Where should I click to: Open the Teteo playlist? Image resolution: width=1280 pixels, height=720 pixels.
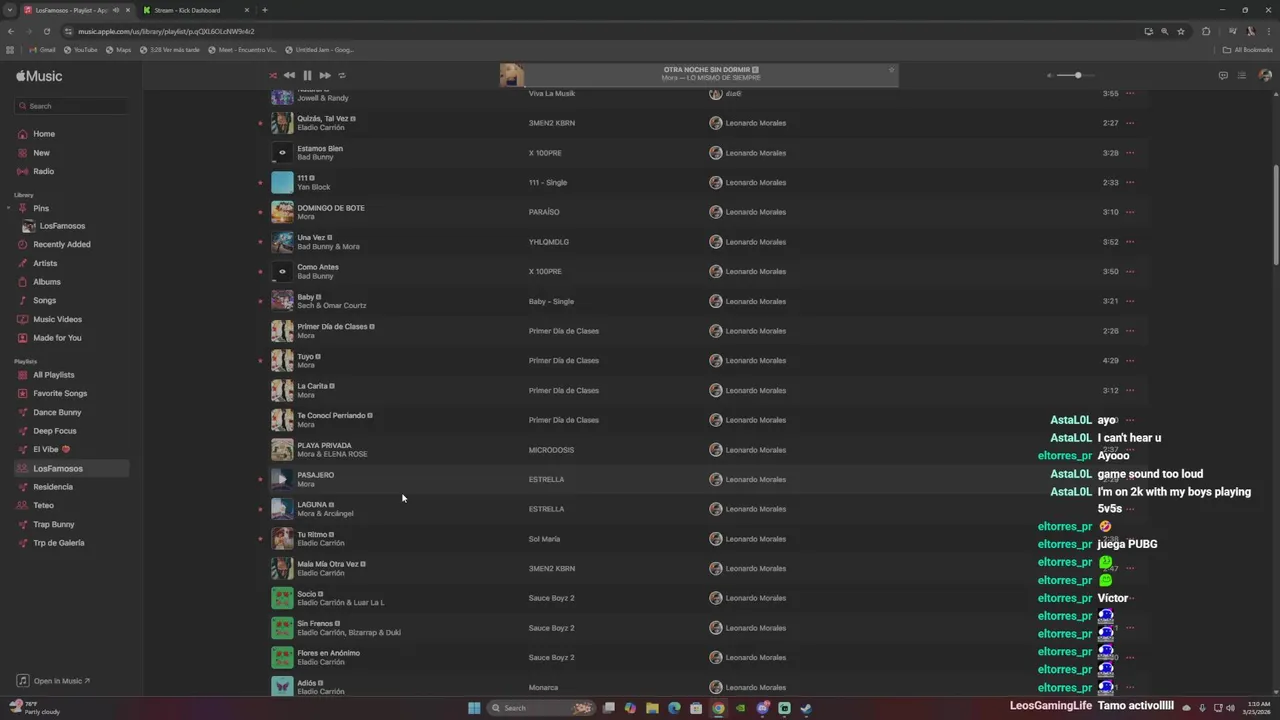tap(43, 506)
